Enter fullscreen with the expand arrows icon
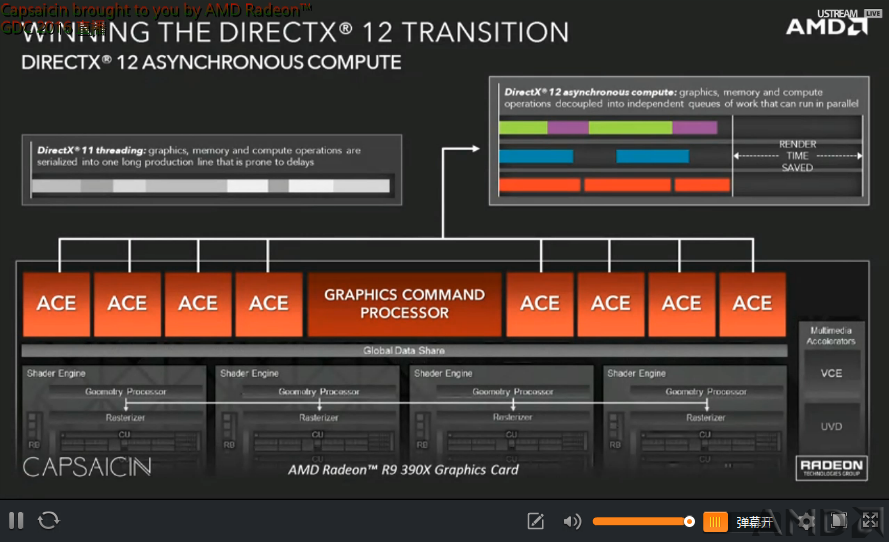Image resolution: width=889 pixels, height=543 pixels. coord(870,520)
